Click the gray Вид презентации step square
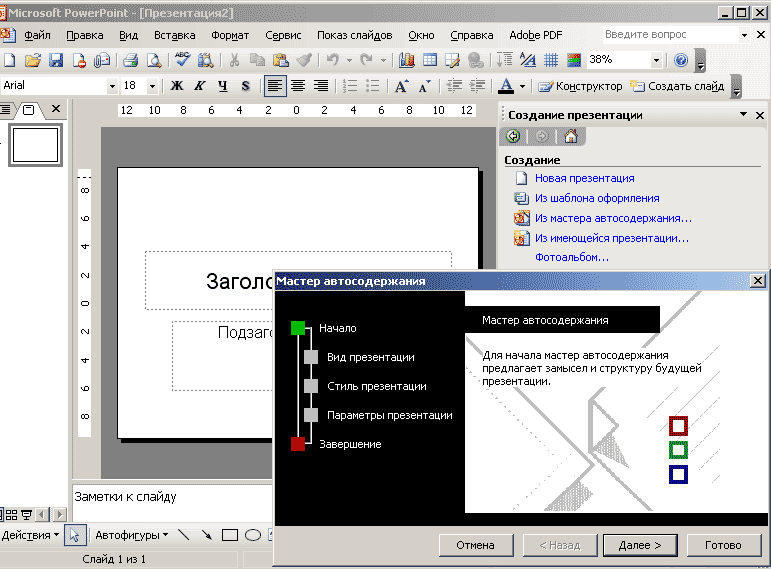Image resolution: width=771 pixels, height=569 pixels. pos(311,357)
